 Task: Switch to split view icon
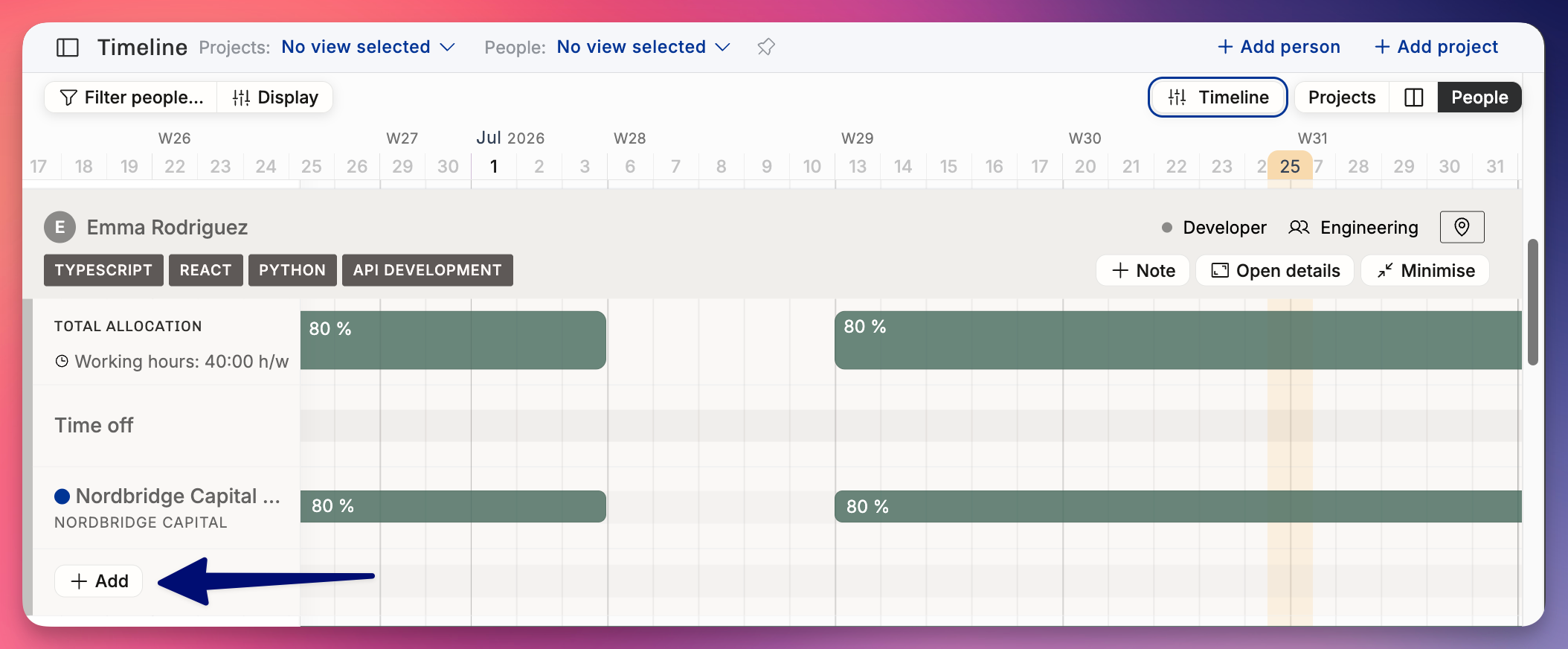pos(1413,97)
